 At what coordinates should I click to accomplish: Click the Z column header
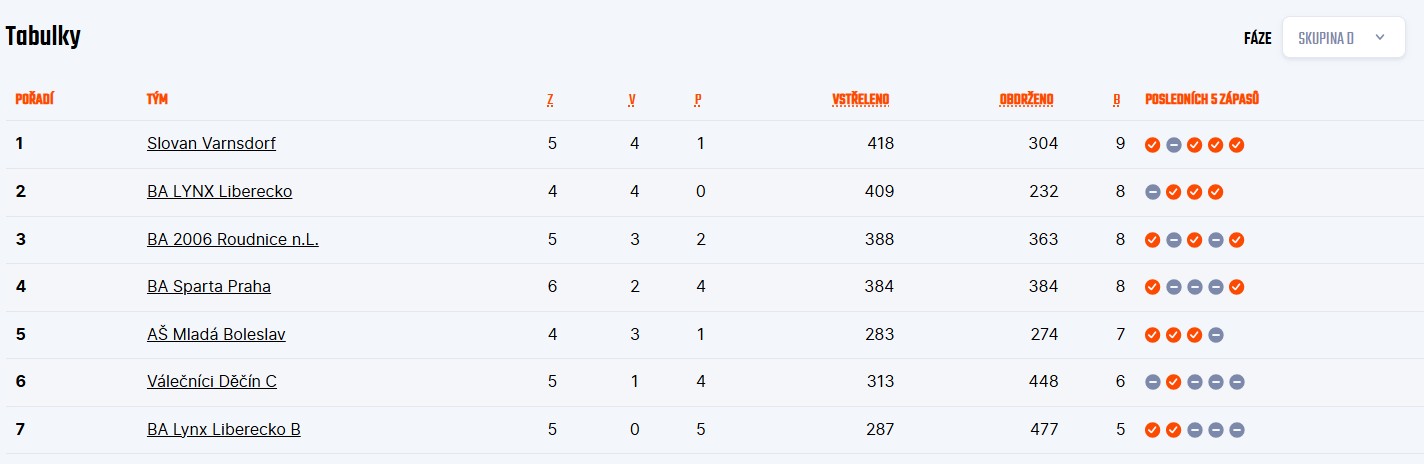(x=550, y=99)
